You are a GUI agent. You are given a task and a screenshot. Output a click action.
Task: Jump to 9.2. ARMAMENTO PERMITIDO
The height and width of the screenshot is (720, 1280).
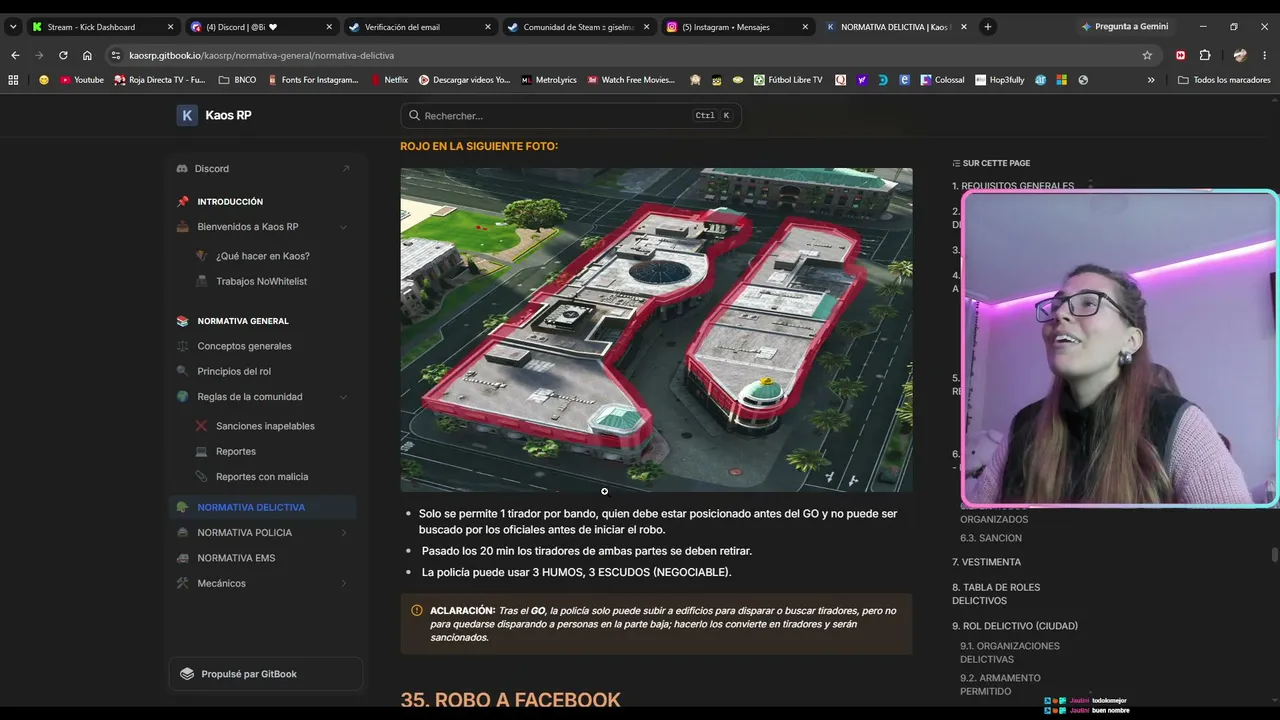point(1000,685)
